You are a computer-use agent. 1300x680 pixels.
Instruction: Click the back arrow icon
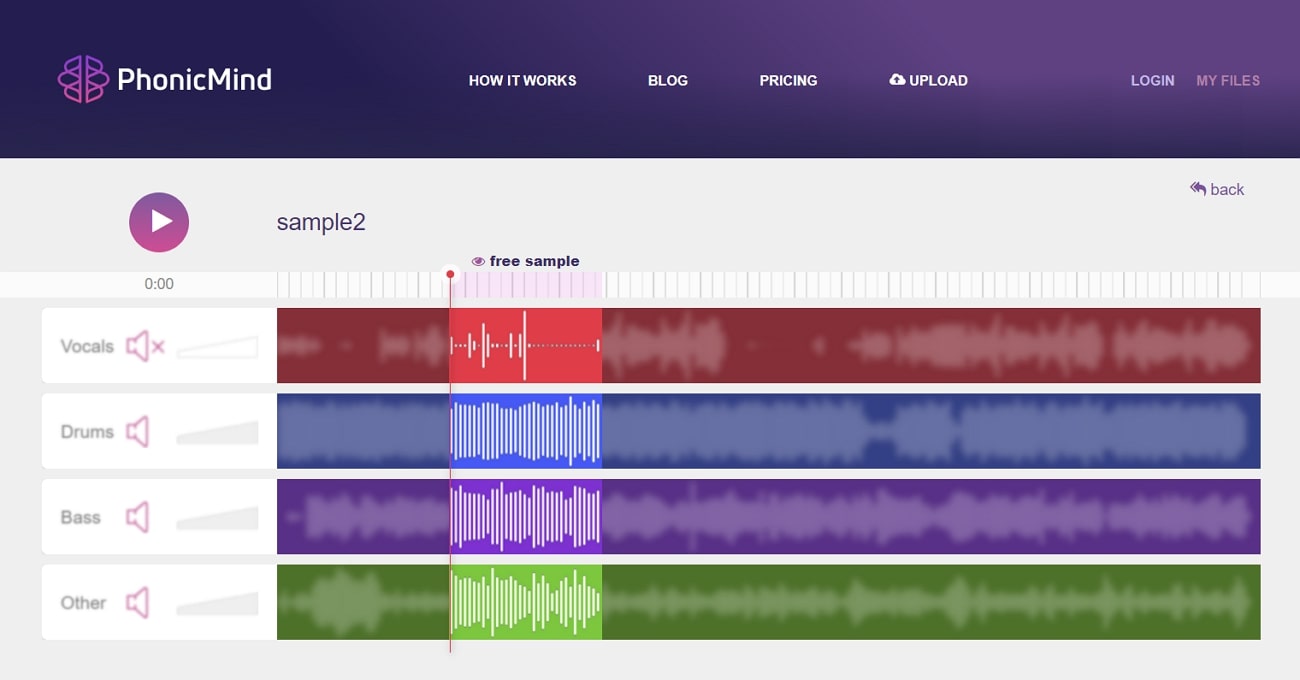point(1197,189)
